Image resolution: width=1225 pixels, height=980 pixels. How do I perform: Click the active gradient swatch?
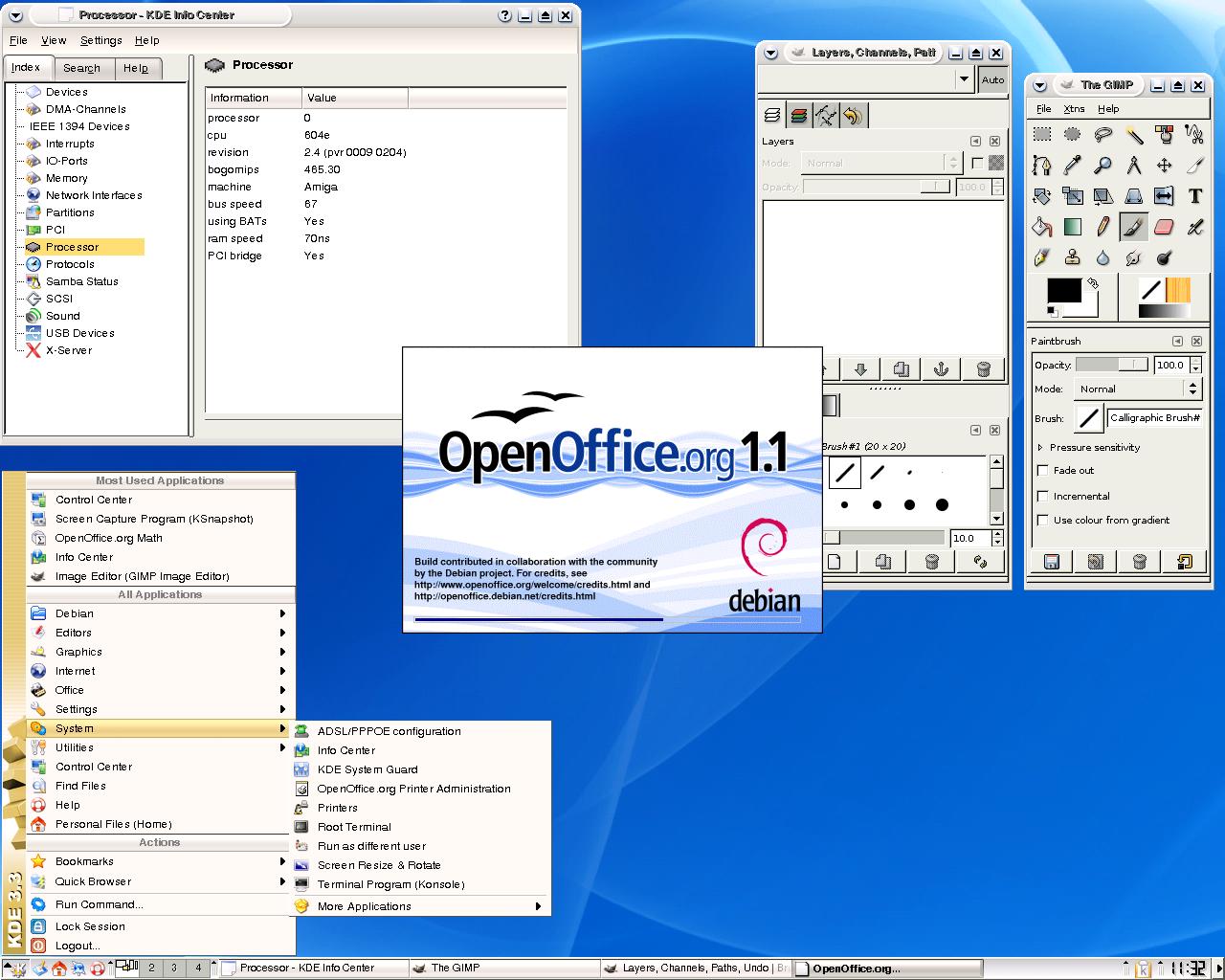1164,311
